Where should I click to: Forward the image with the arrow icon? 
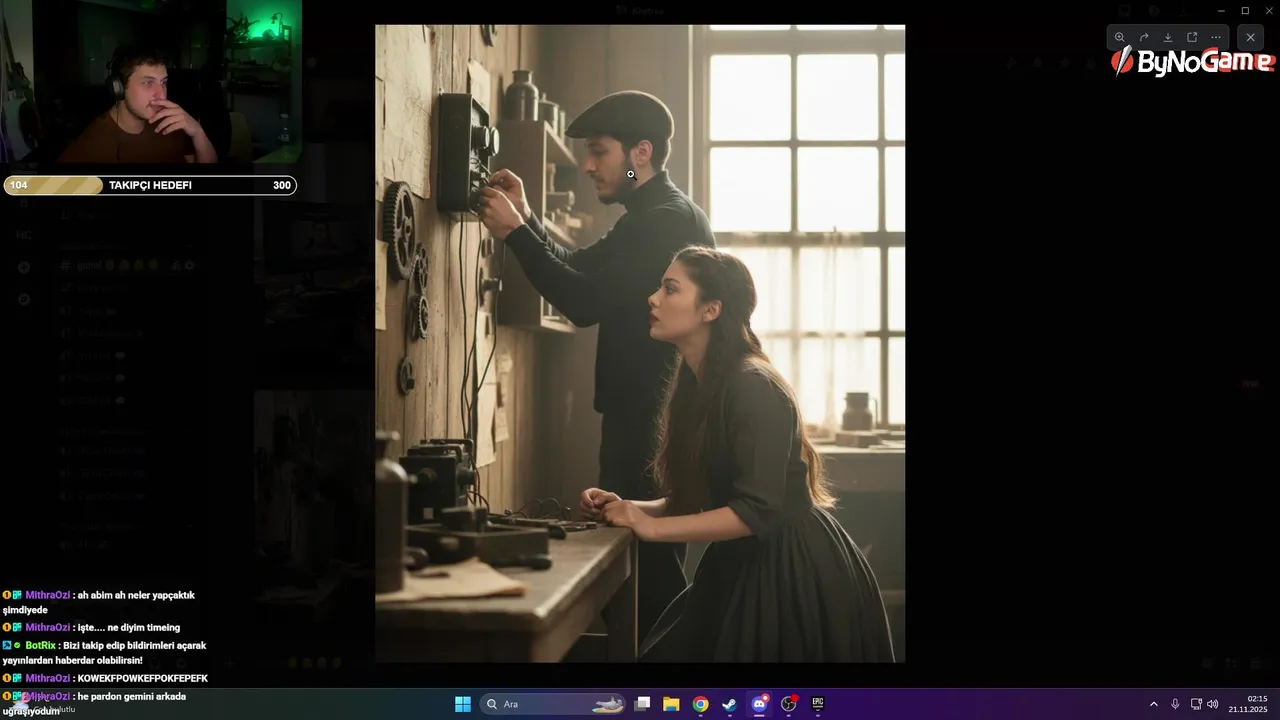pos(1144,37)
